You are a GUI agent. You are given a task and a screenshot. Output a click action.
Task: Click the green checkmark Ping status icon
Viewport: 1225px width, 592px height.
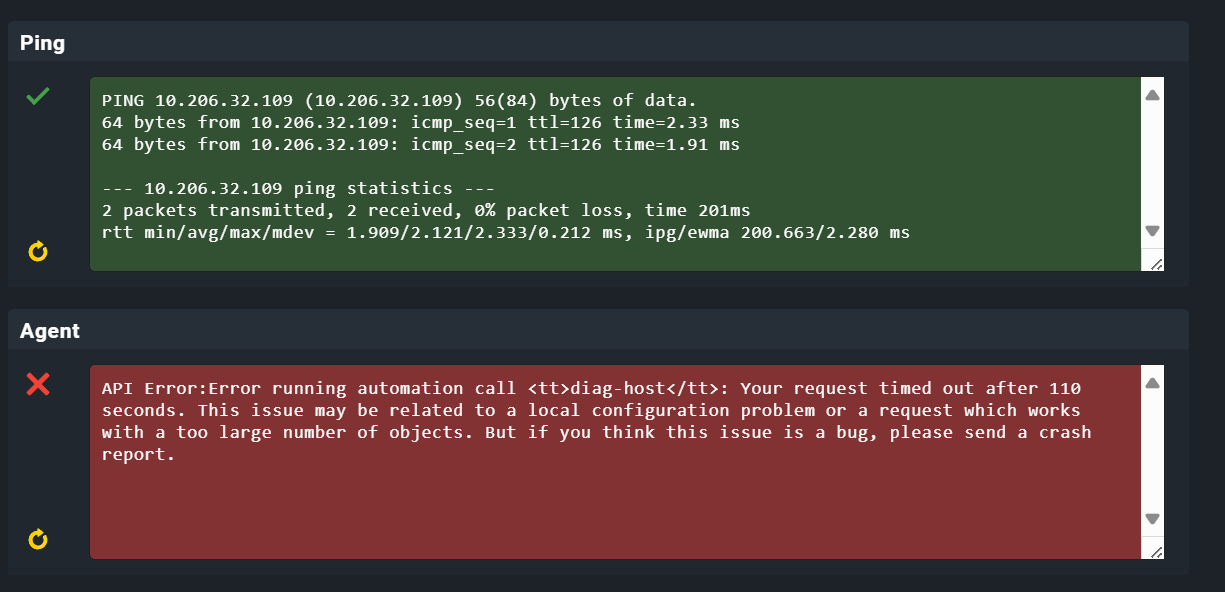(x=38, y=96)
